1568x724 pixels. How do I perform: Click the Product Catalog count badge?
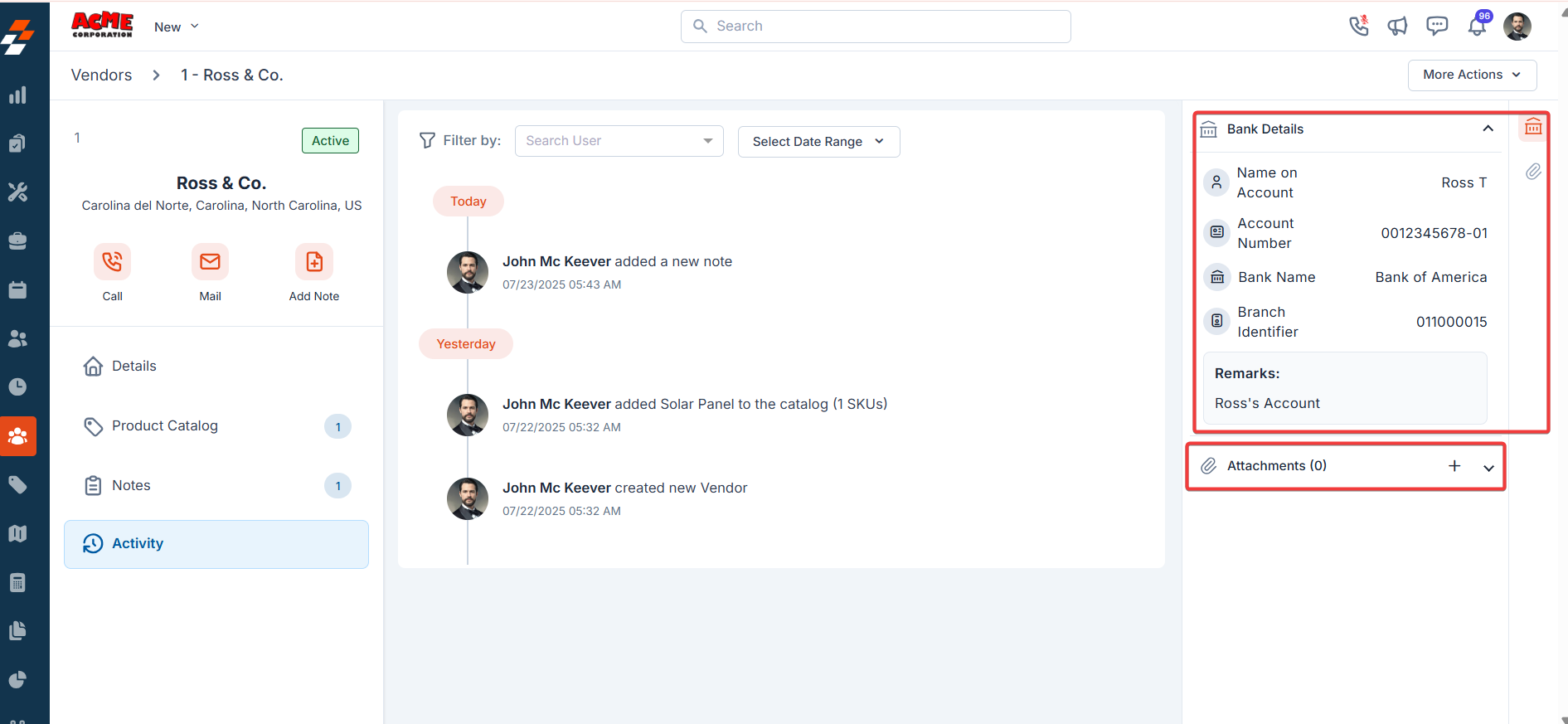click(337, 427)
